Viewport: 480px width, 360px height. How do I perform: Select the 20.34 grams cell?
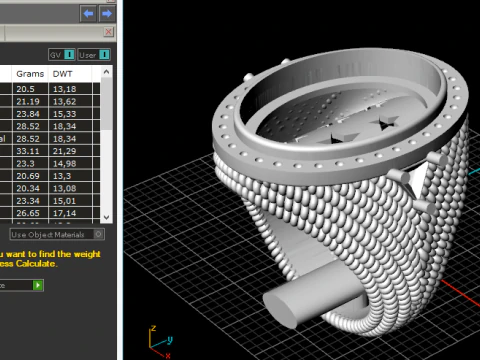[30, 188]
